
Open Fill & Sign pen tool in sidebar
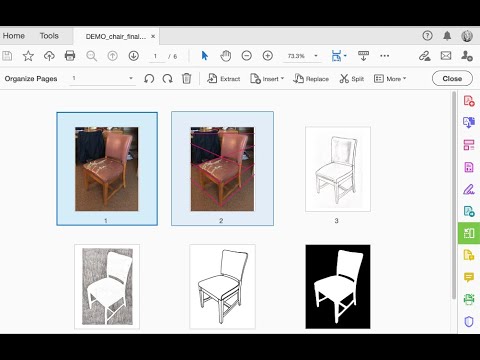click(x=469, y=189)
